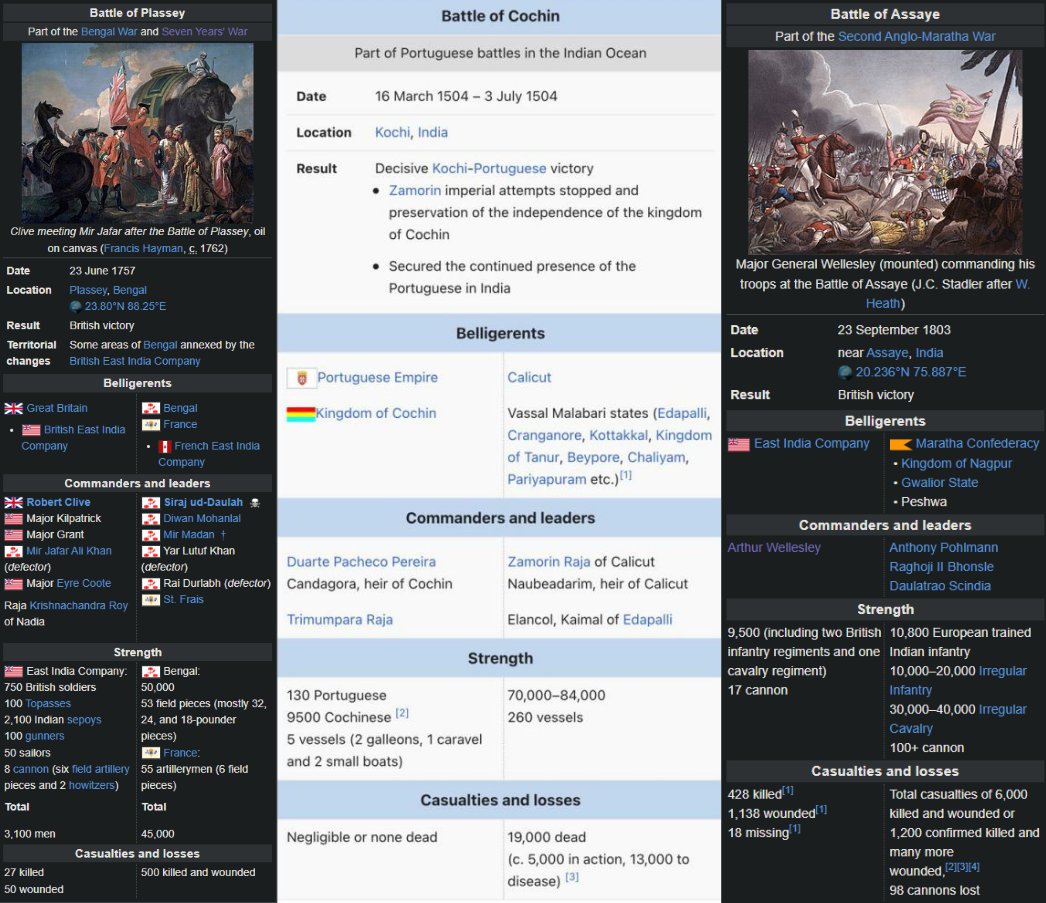
Task: Open the Plassey painting of Clive and Mir Jafar
Action: point(137,133)
